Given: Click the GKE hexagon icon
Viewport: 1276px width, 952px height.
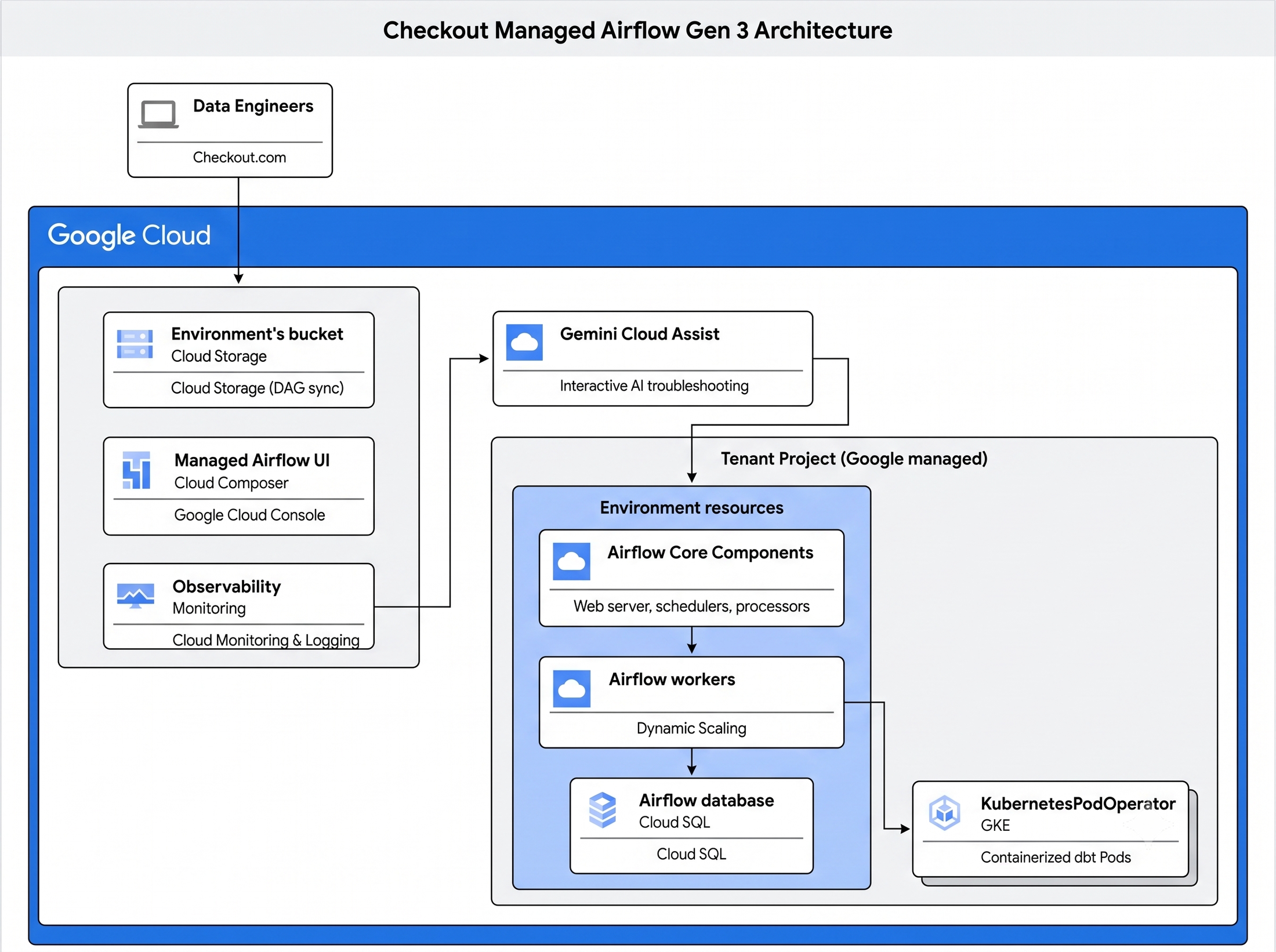Looking at the screenshot, I should pyautogui.click(x=944, y=813).
